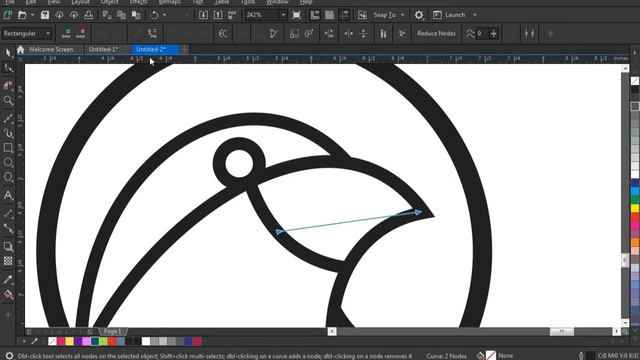Open the Layout menu
640x360 pixels.
[x=80, y=2]
